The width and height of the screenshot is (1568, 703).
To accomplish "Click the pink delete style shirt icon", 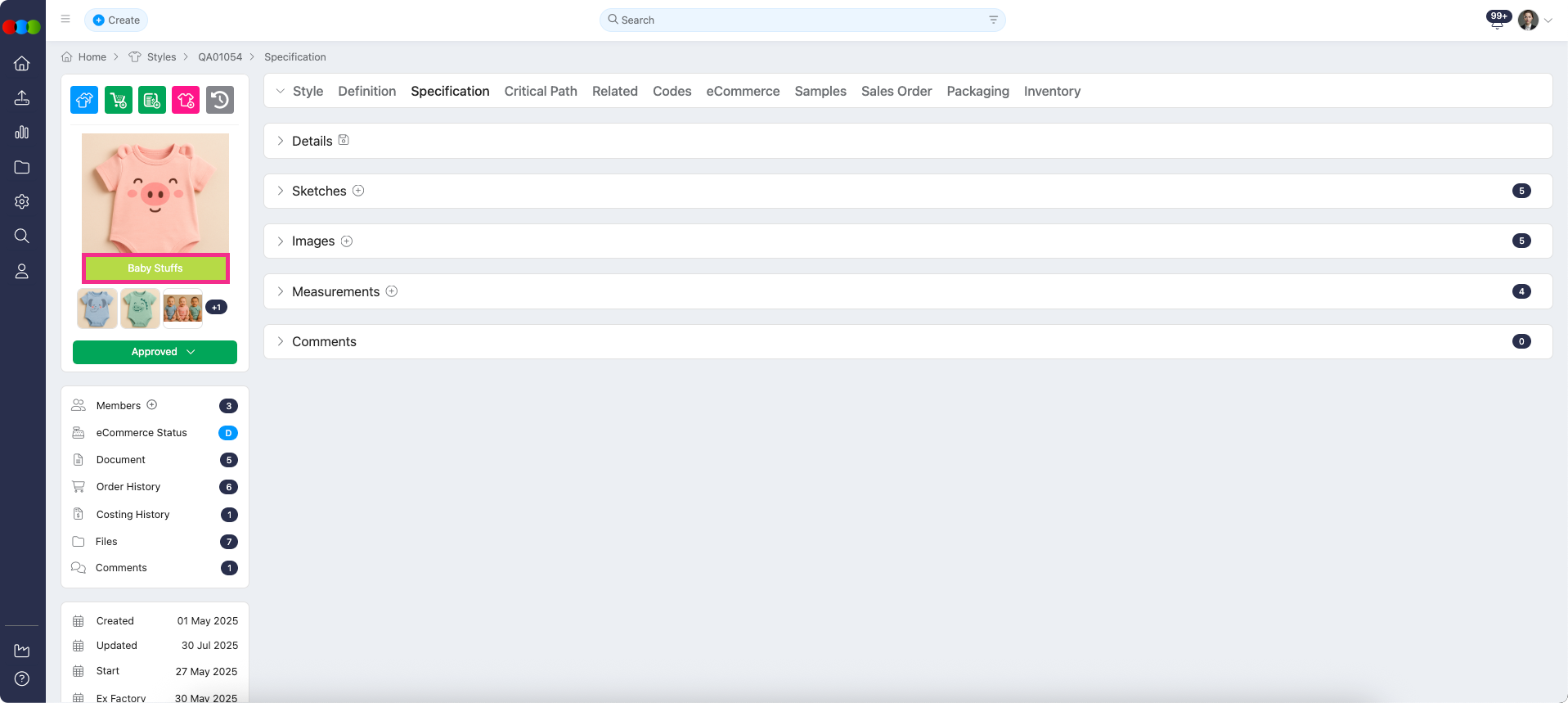I will (186, 100).
